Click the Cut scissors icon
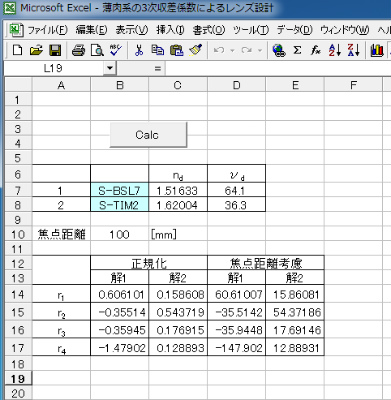Image resolution: width=391 pixels, height=400 pixels. pyautogui.click(x=139, y=50)
